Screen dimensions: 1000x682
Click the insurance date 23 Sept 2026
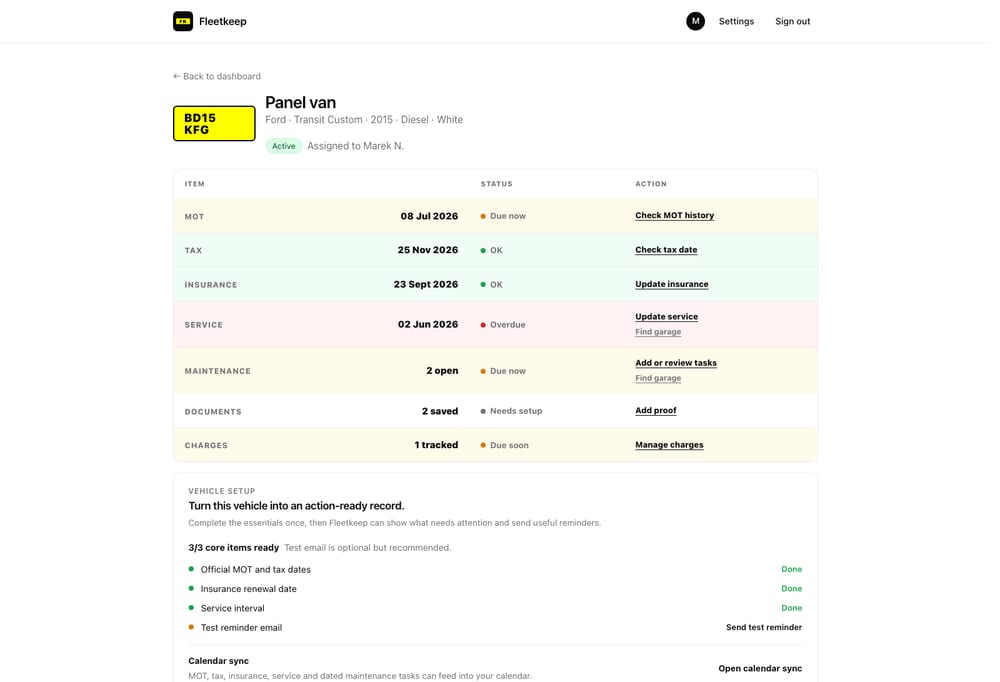[425, 285]
